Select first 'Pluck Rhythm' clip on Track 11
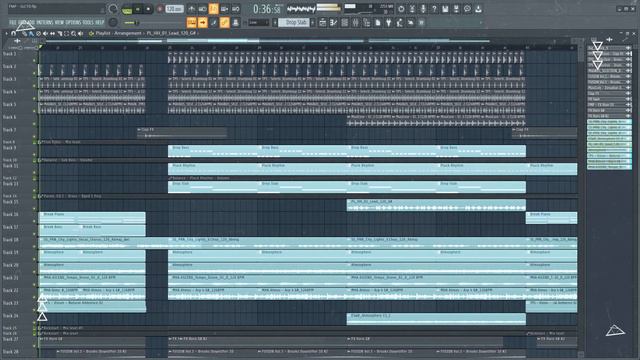Image resolution: width=640 pixels, height=360 pixels. point(212,169)
